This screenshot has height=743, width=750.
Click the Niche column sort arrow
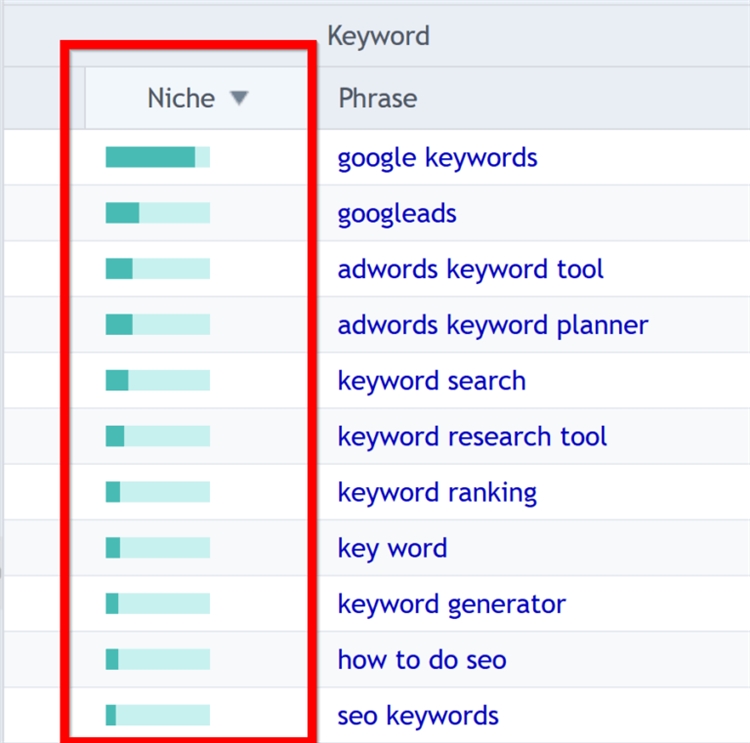238,98
